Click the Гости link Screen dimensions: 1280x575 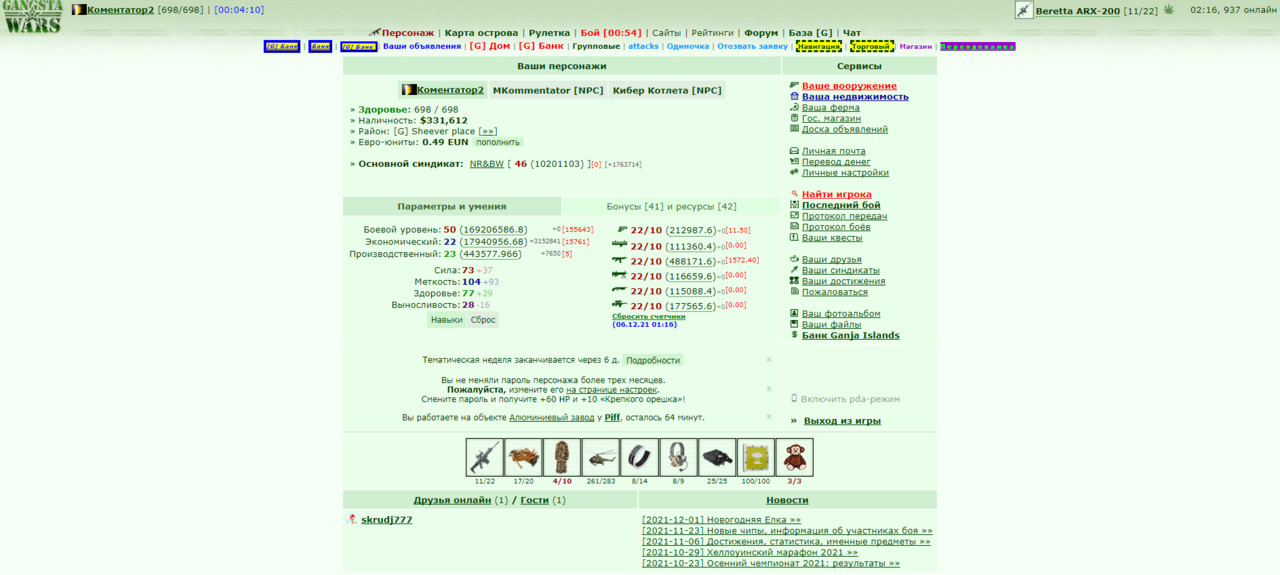tap(535, 500)
